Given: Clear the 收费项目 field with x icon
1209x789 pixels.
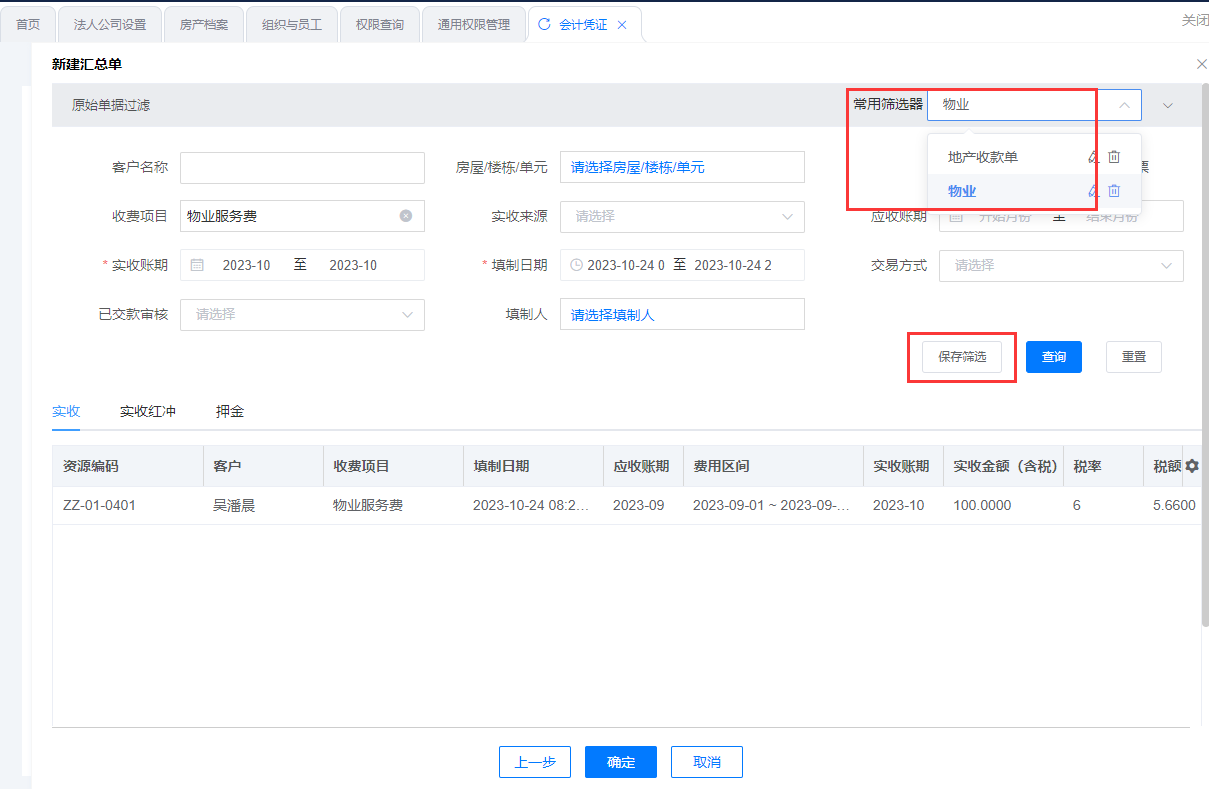Looking at the screenshot, I should click(x=406, y=216).
